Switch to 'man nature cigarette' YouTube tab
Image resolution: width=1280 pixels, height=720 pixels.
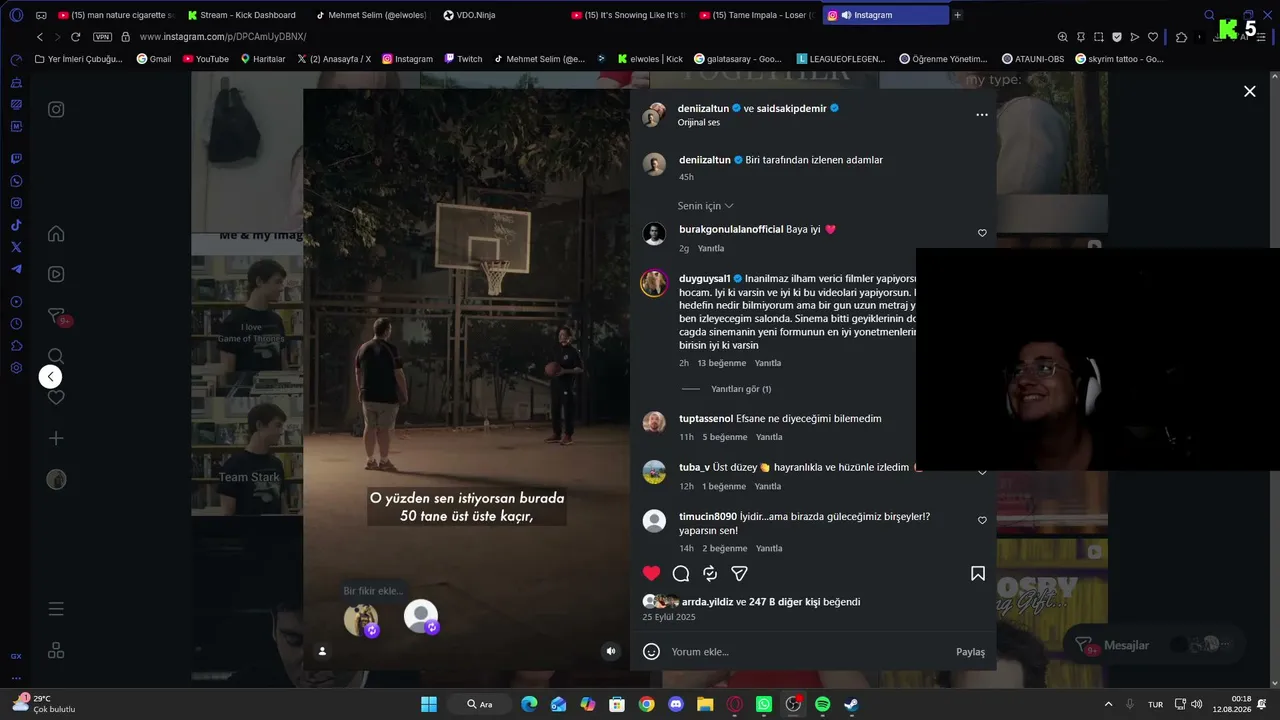pyautogui.click(x=116, y=15)
